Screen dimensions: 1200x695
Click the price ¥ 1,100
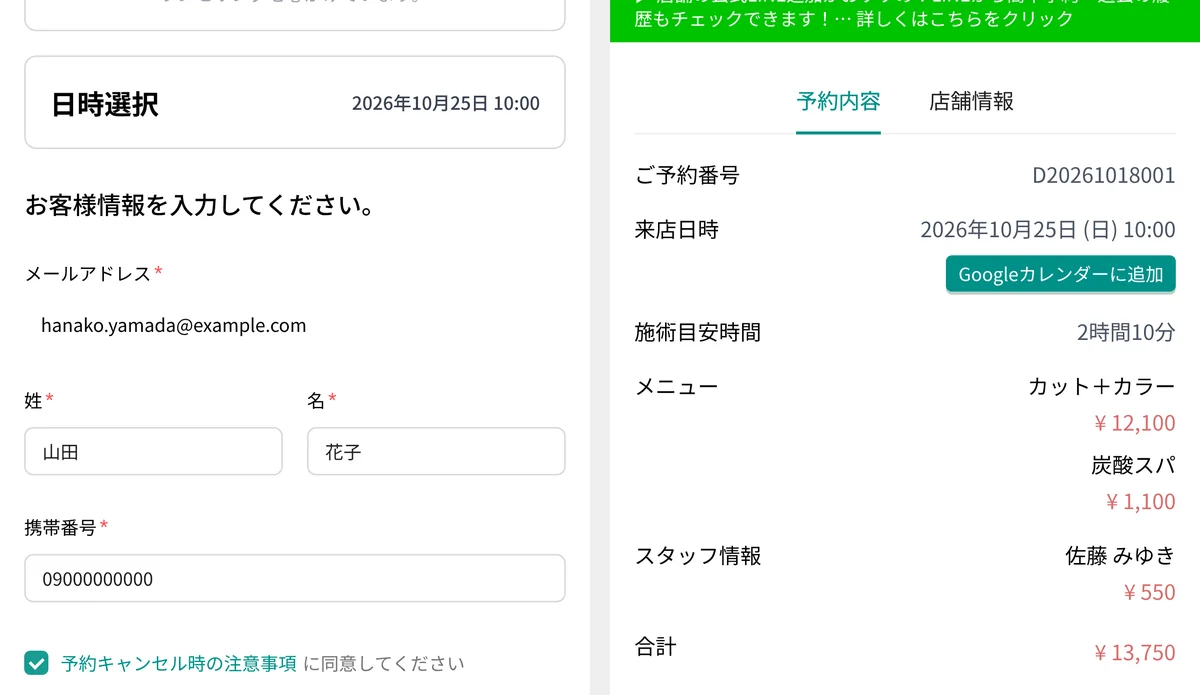pyautogui.click(x=1140, y=502)
